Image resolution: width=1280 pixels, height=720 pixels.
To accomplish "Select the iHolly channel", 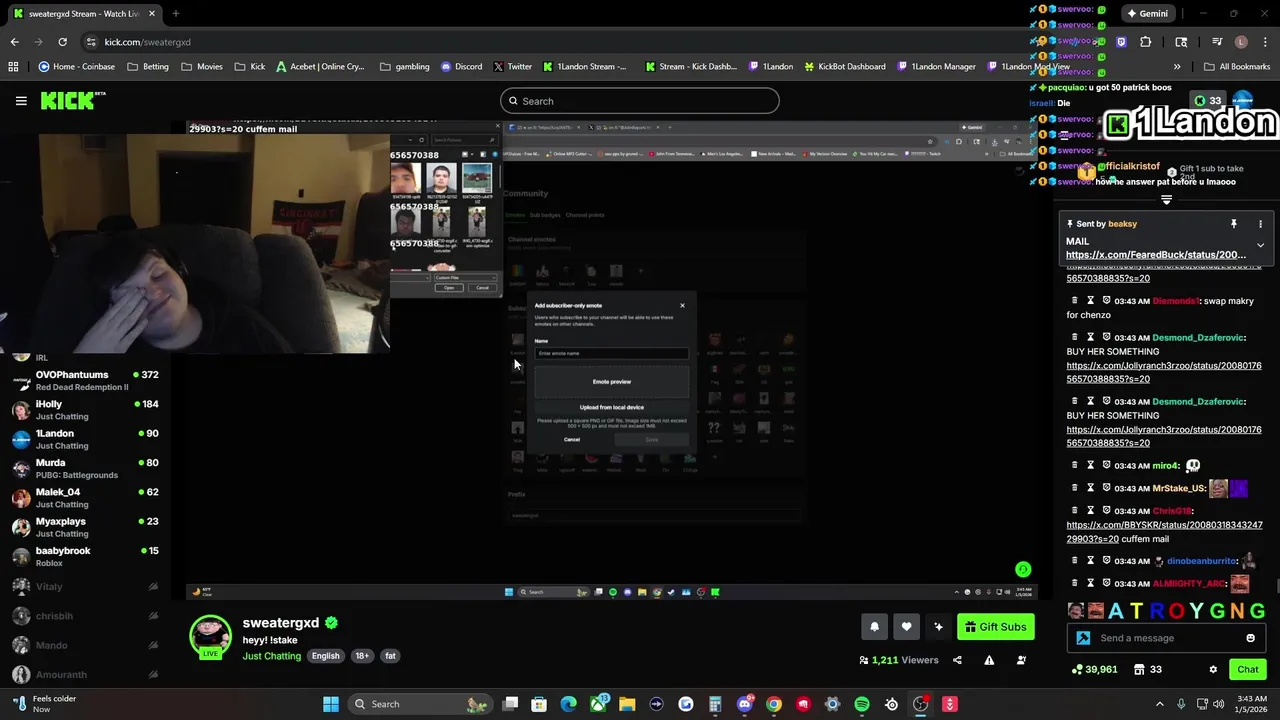I will [x=85, y=410].
